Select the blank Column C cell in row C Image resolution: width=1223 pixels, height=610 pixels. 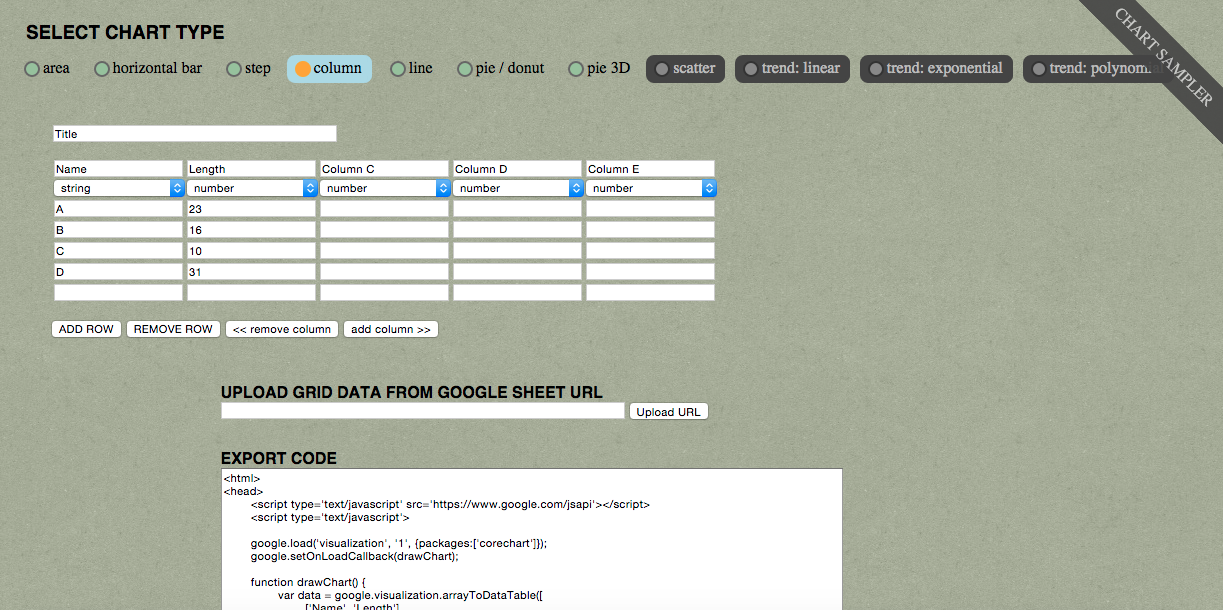[385, 251]
